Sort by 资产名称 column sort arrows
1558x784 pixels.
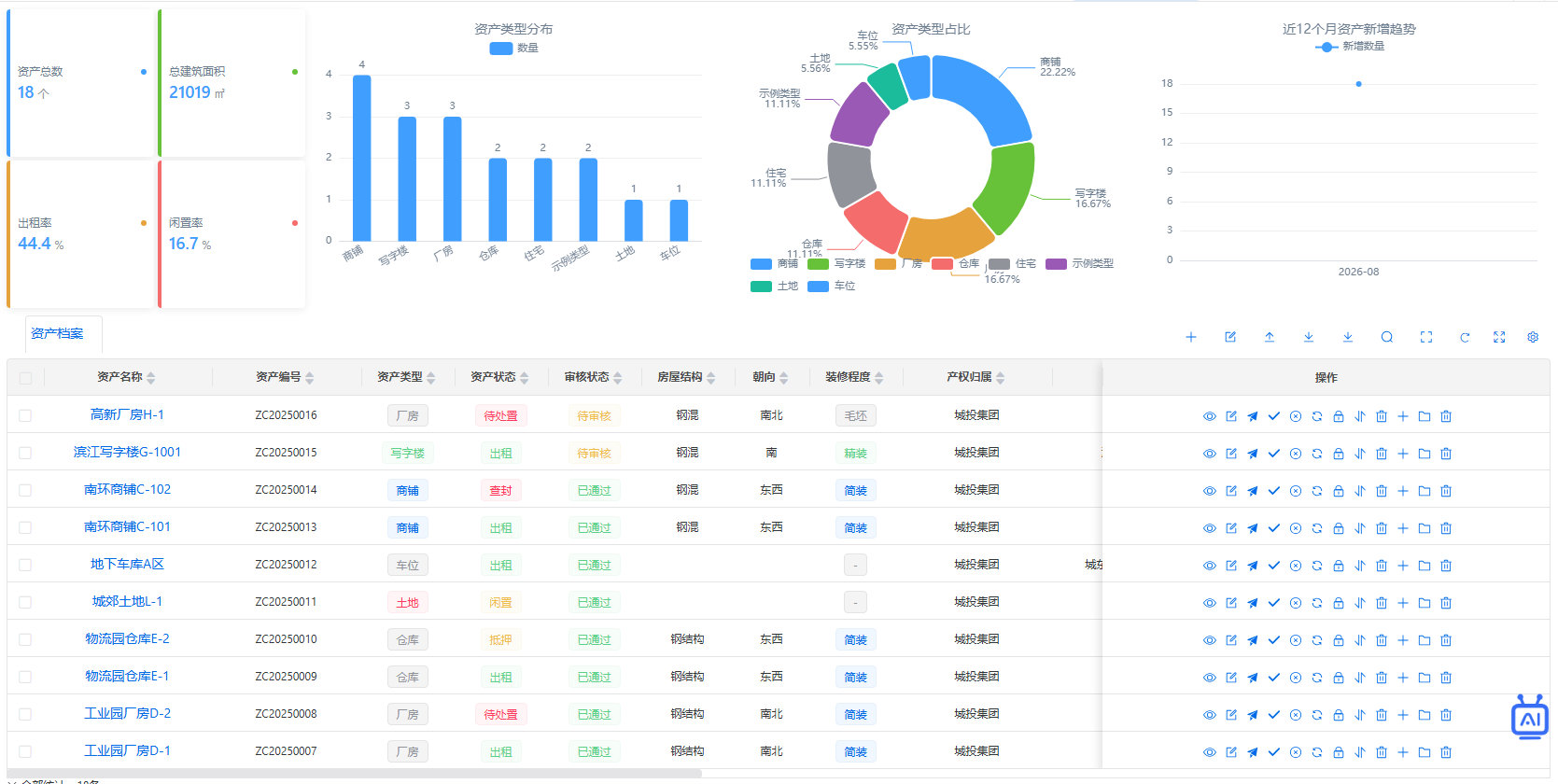point(151,378)
